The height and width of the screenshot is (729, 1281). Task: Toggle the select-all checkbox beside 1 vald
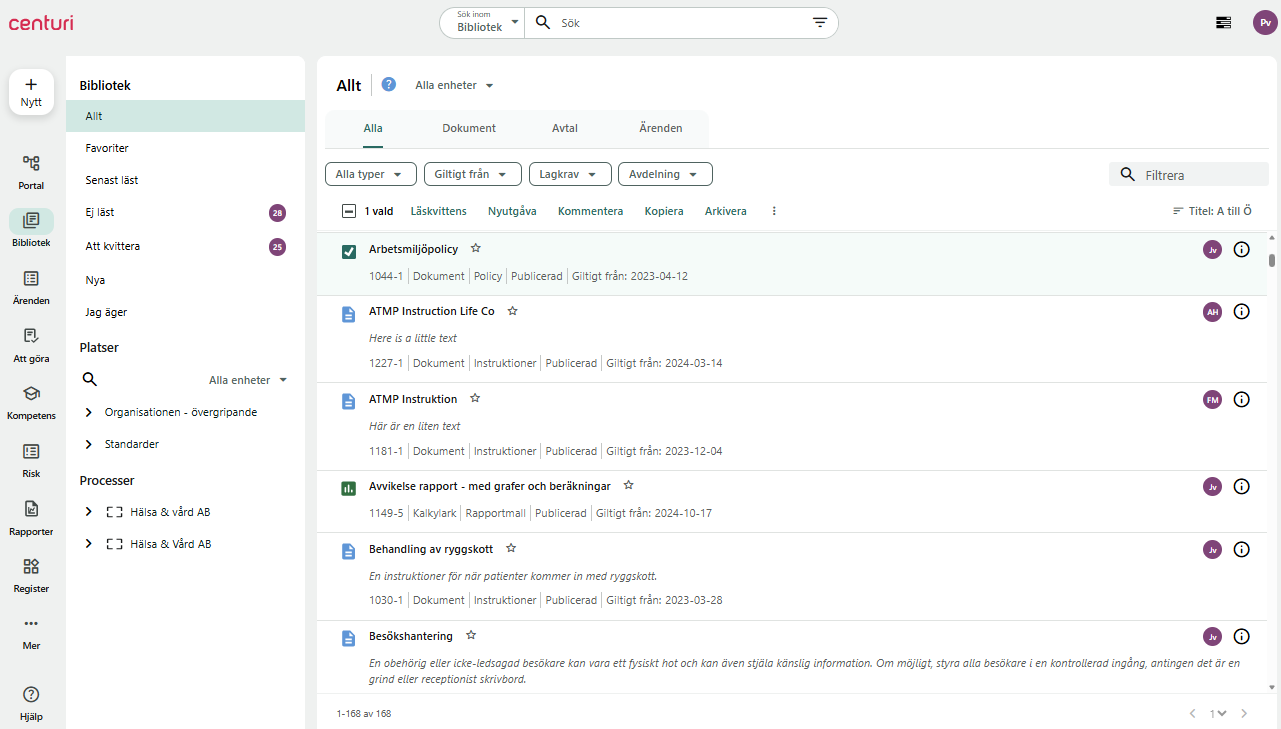tap(348, 211)
